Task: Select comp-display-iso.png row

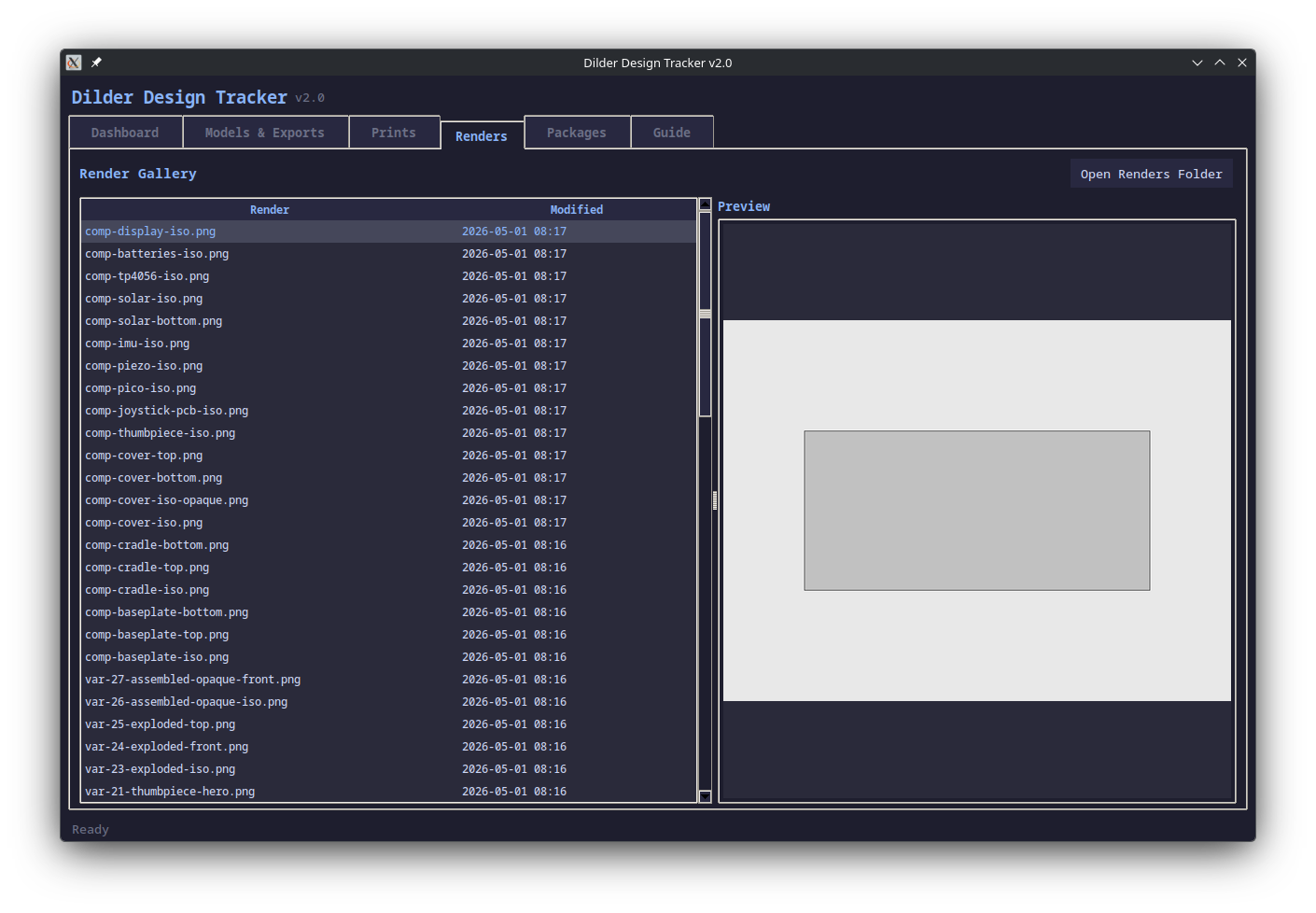Action: [x=389, y=232]
